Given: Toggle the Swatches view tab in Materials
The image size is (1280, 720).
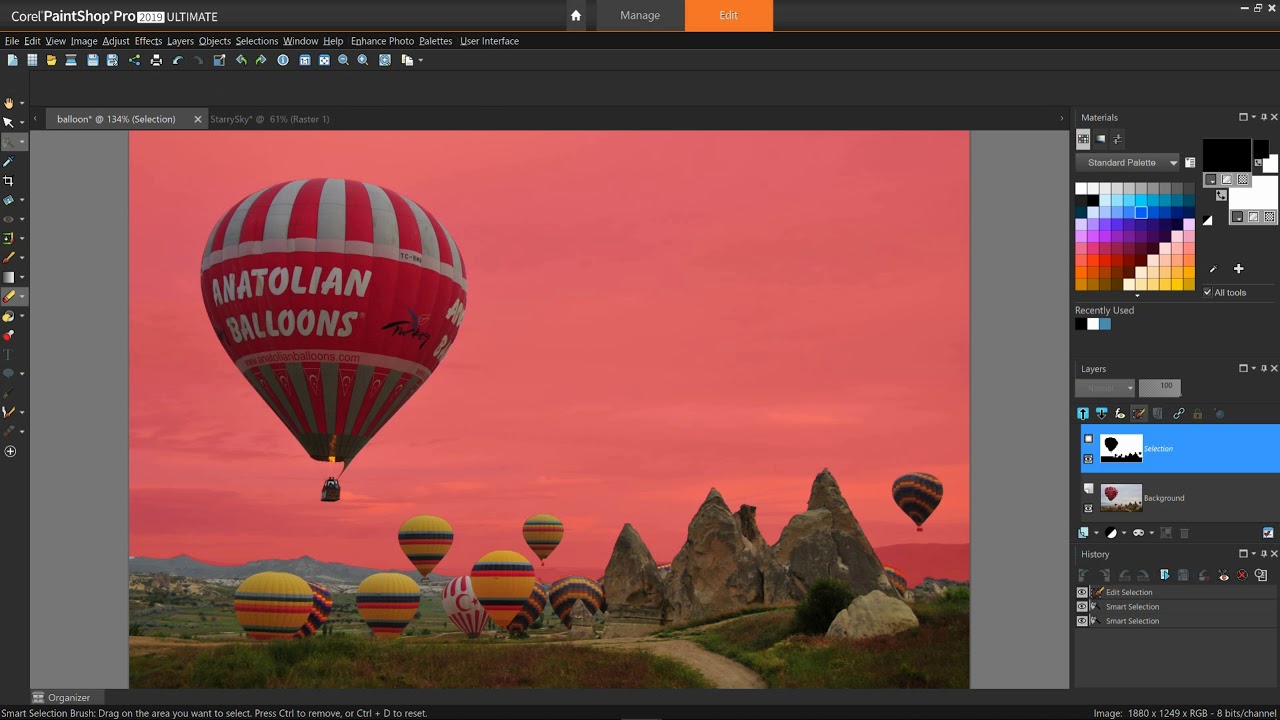Looking at the screenshot, I should tap(1083, 139).
